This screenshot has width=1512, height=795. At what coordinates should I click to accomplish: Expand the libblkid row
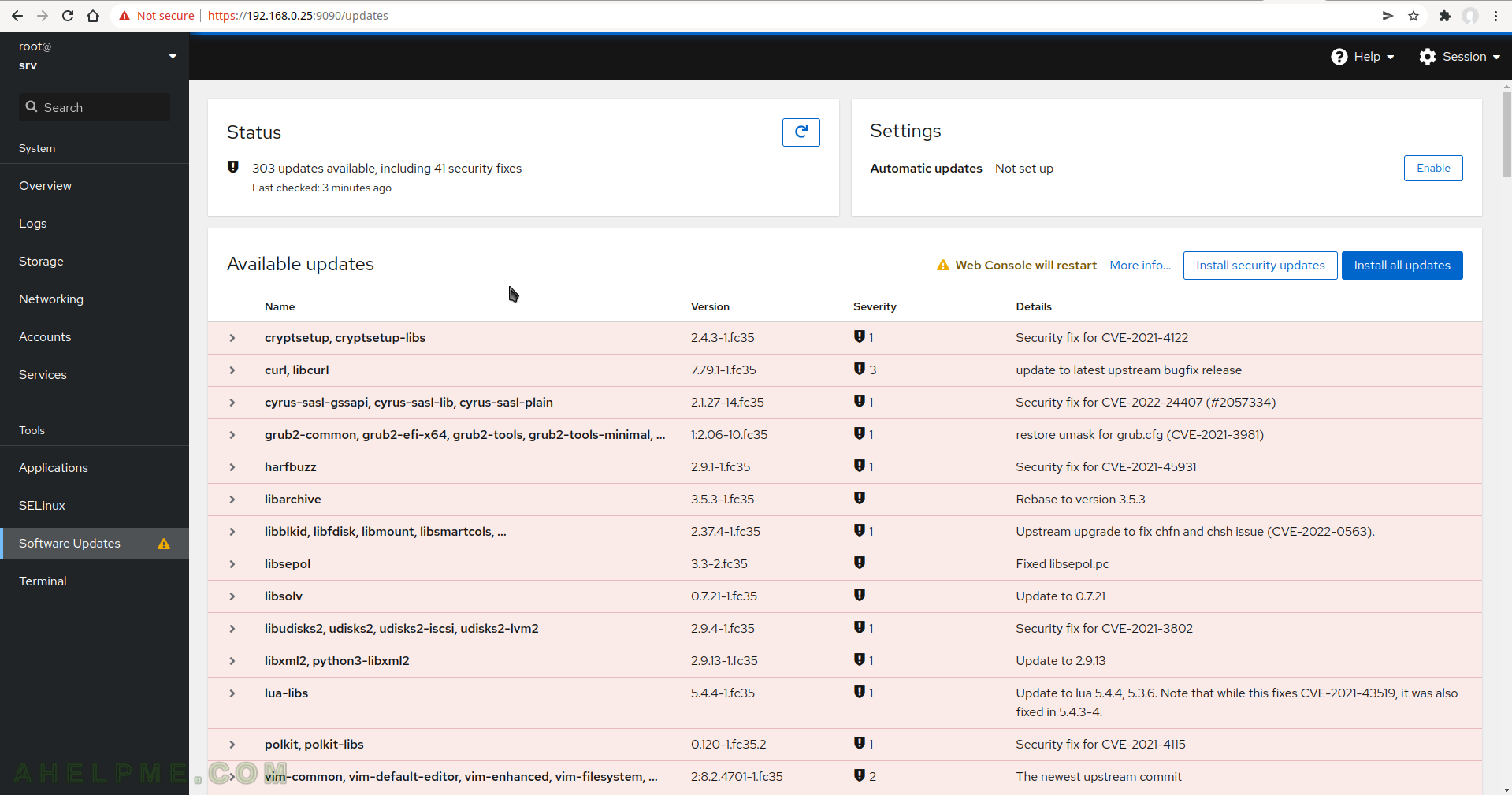[x=232, y=532]
